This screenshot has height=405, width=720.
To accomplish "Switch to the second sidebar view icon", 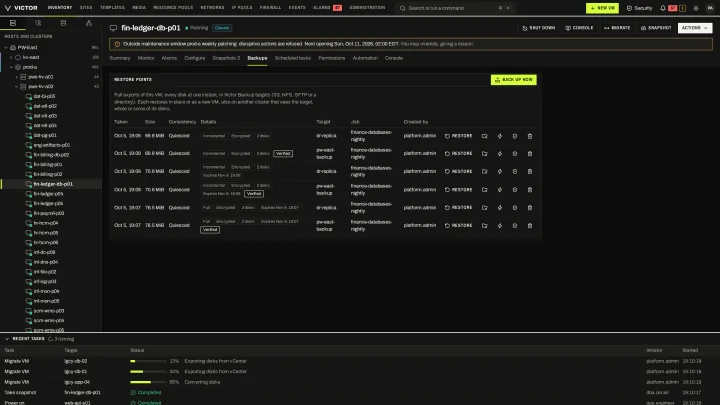I will (x=38, y=23).
